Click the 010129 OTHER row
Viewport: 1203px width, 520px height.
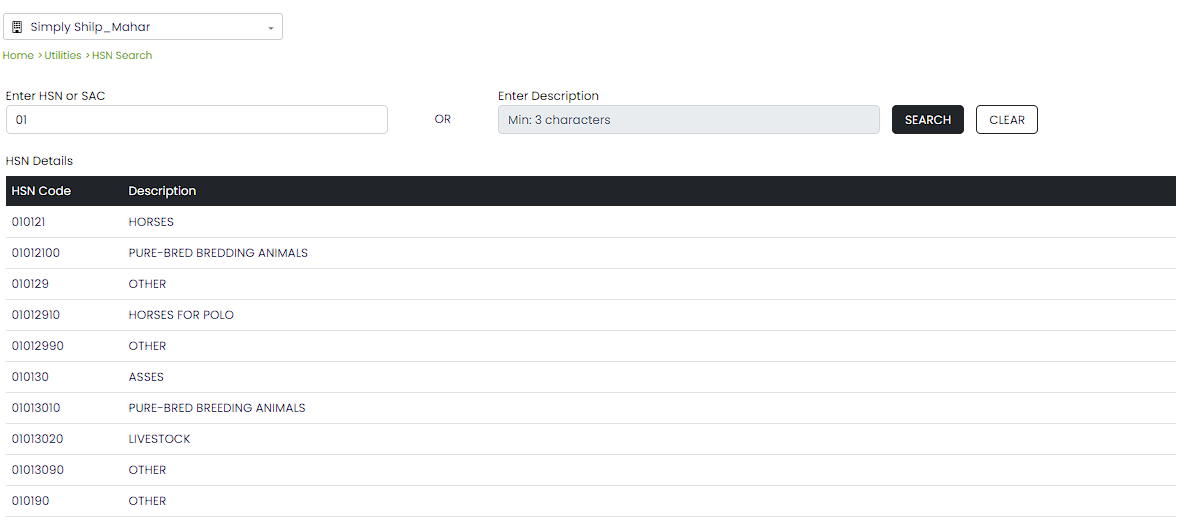pos(147,284)
